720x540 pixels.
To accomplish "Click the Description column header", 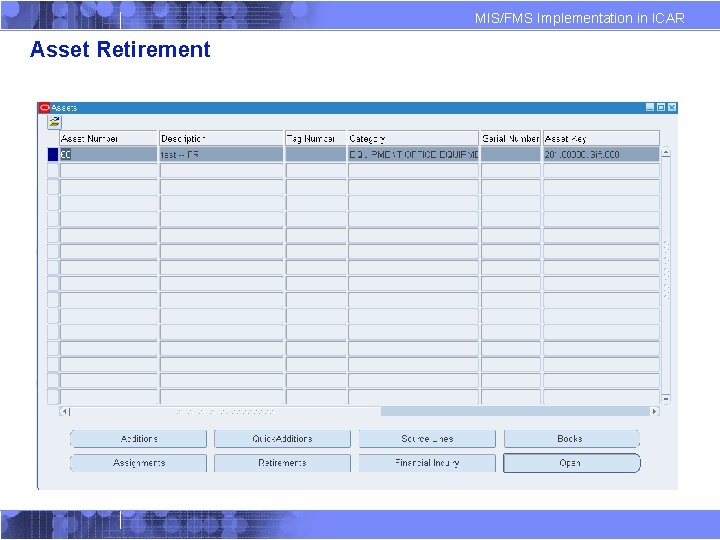I will 221,138.
